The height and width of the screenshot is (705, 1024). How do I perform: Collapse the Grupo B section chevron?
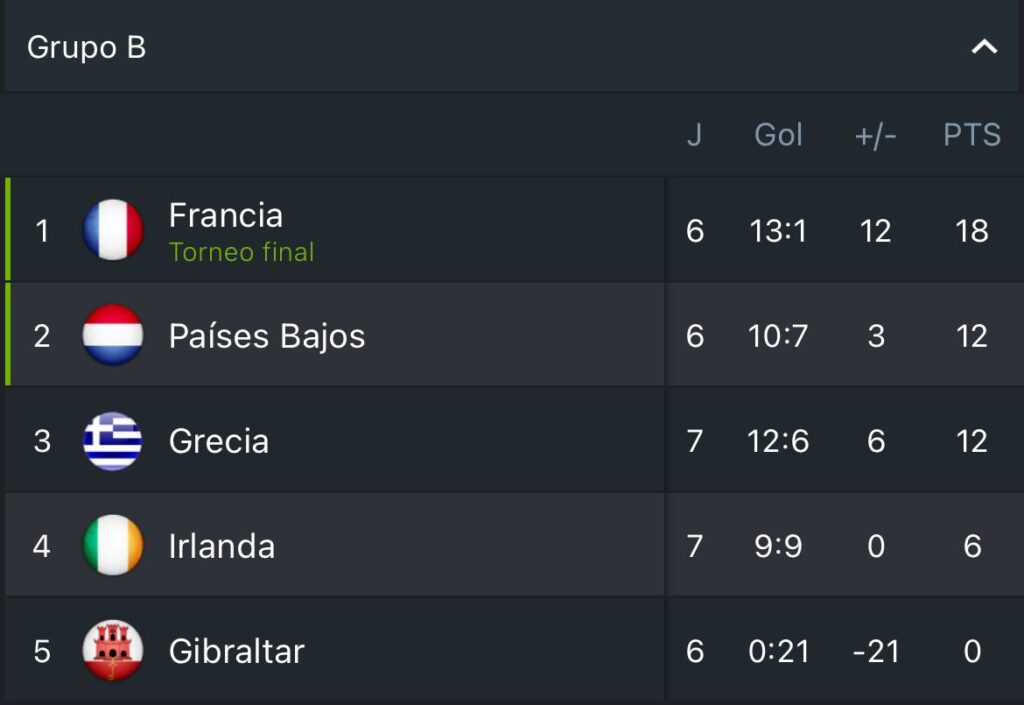pos(985,47)
